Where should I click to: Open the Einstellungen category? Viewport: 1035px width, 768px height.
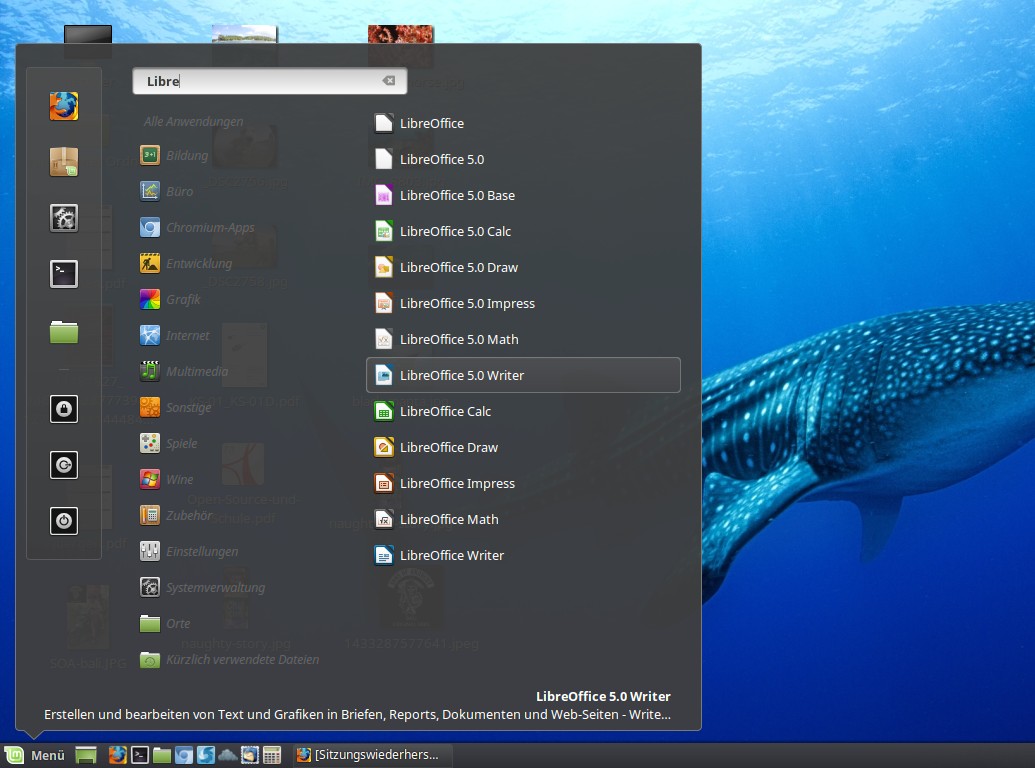tap(189, 551)
